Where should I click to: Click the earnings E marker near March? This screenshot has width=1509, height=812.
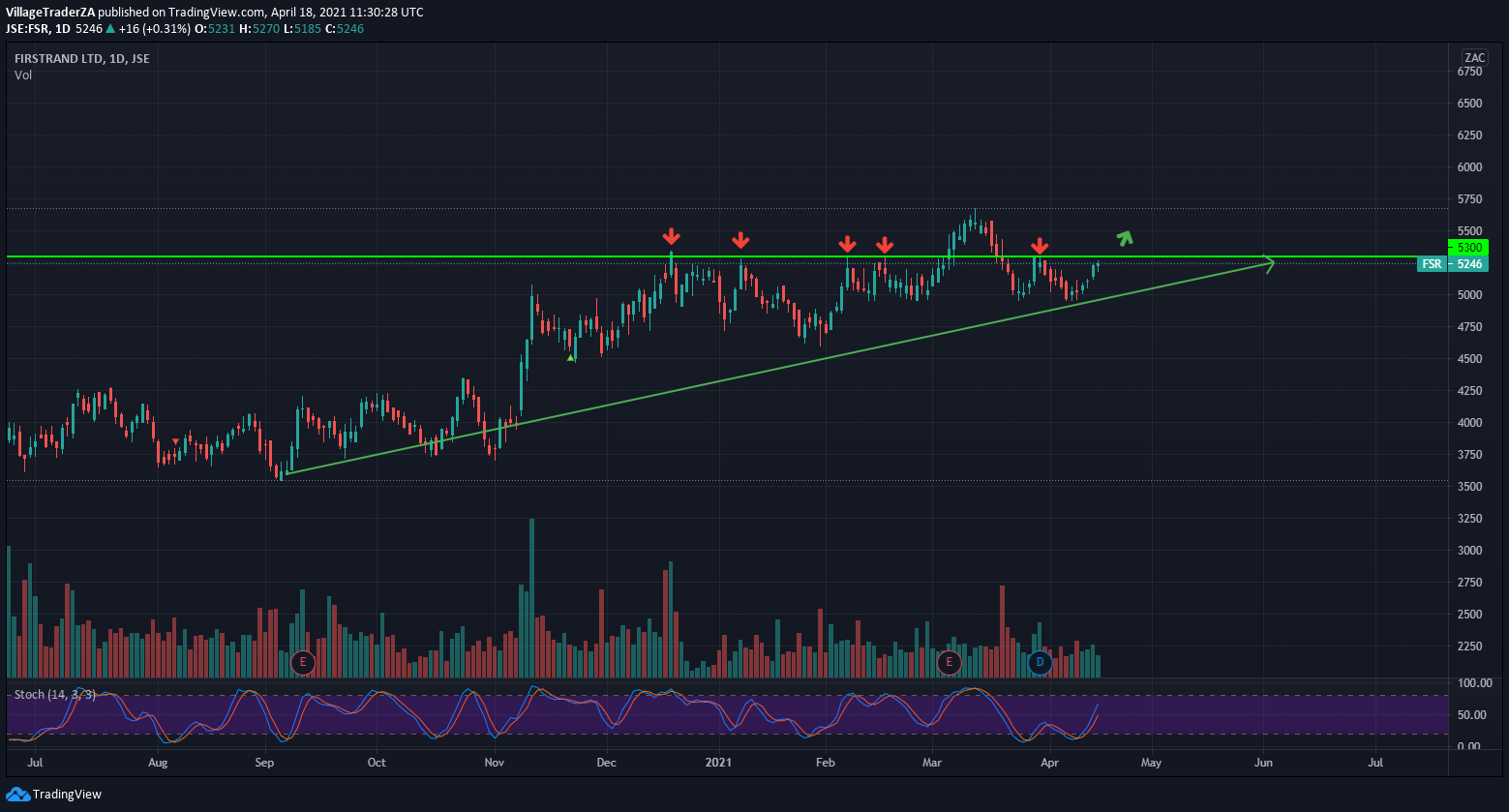(948, 663)
